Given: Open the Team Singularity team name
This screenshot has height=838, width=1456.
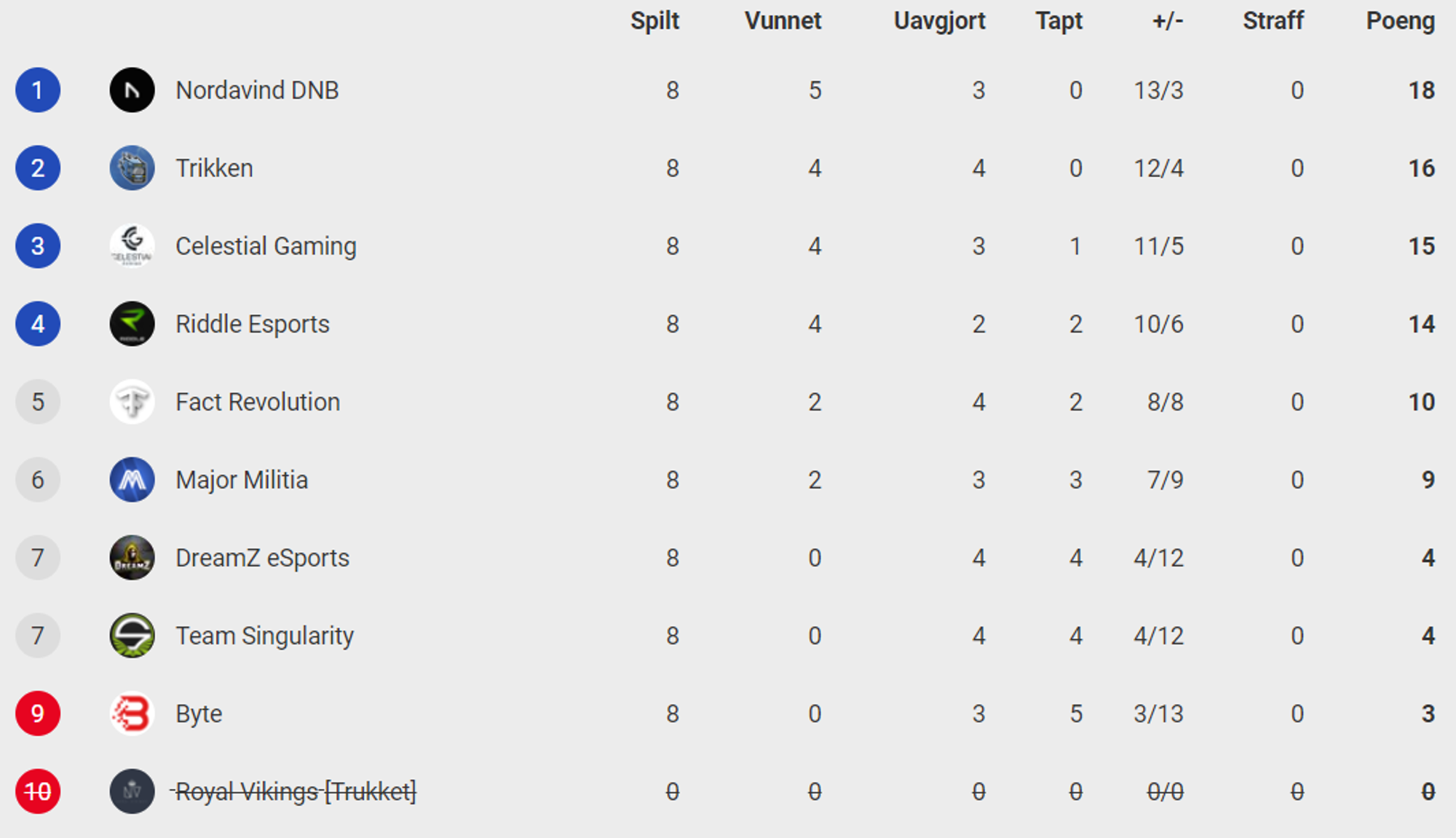Looking at the screenshot, I should click(264, 636).
